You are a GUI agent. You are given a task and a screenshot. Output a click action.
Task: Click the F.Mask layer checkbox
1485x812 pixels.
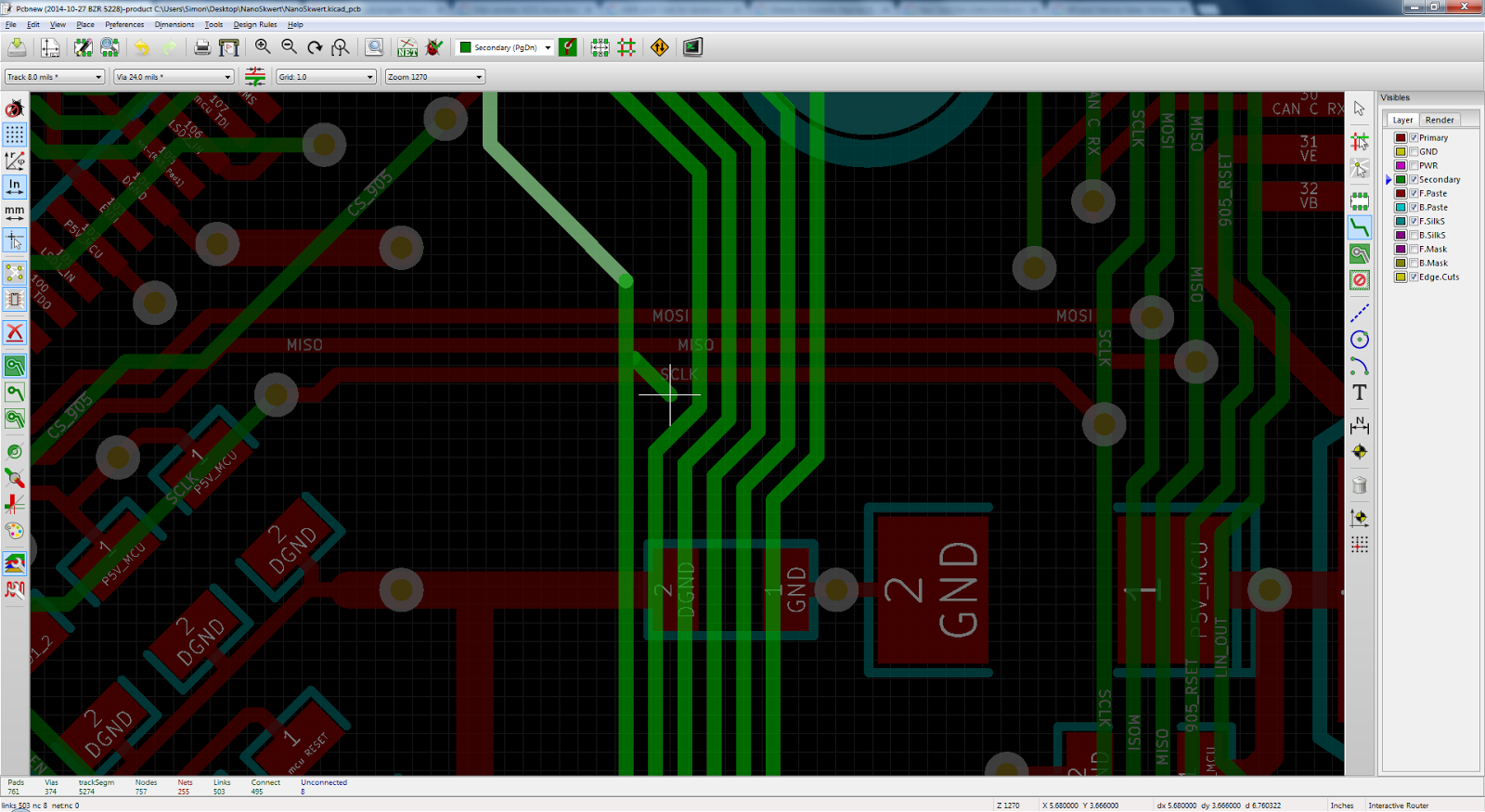point(1414,249)
